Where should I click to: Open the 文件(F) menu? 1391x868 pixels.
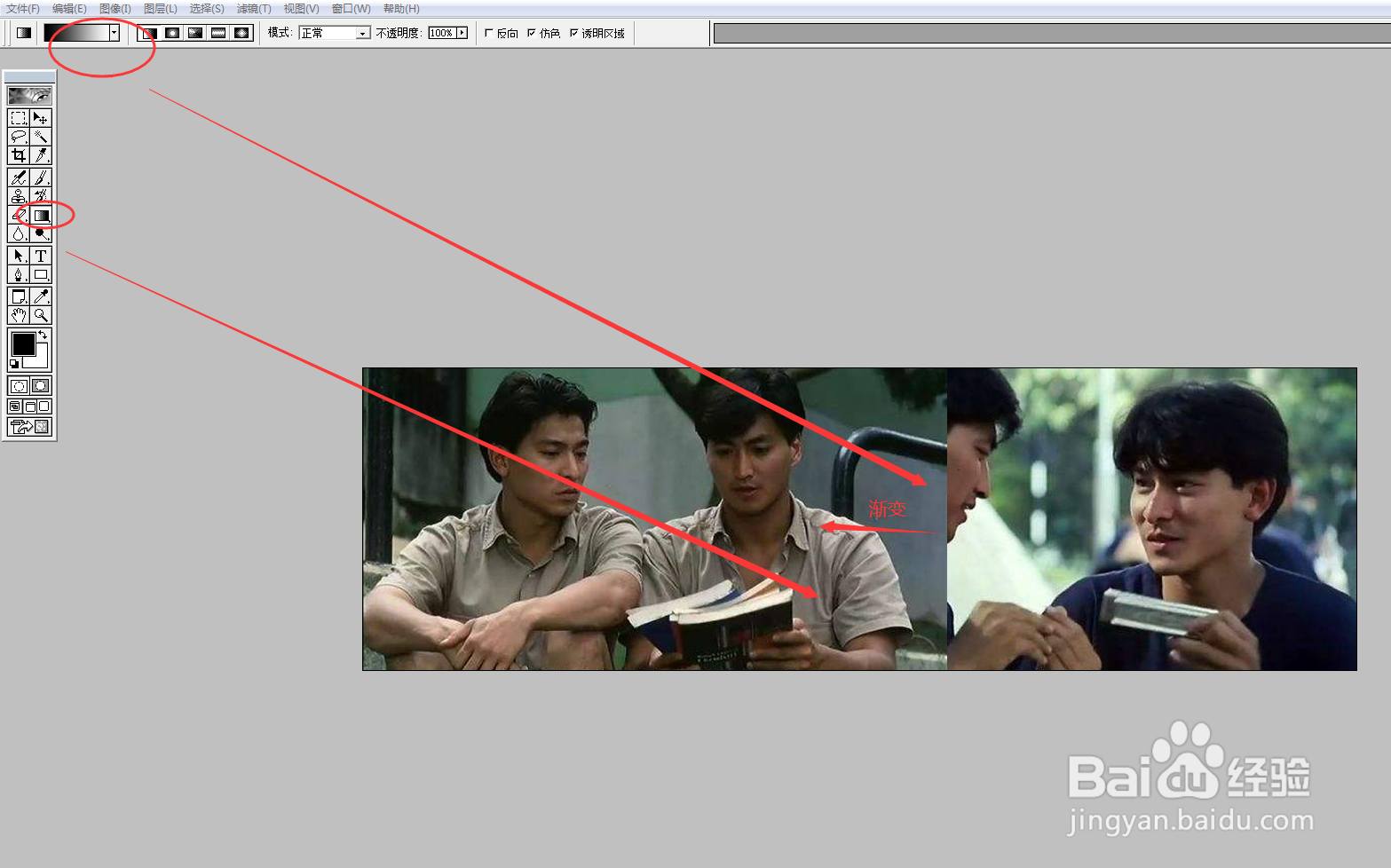tap(23, 8)
